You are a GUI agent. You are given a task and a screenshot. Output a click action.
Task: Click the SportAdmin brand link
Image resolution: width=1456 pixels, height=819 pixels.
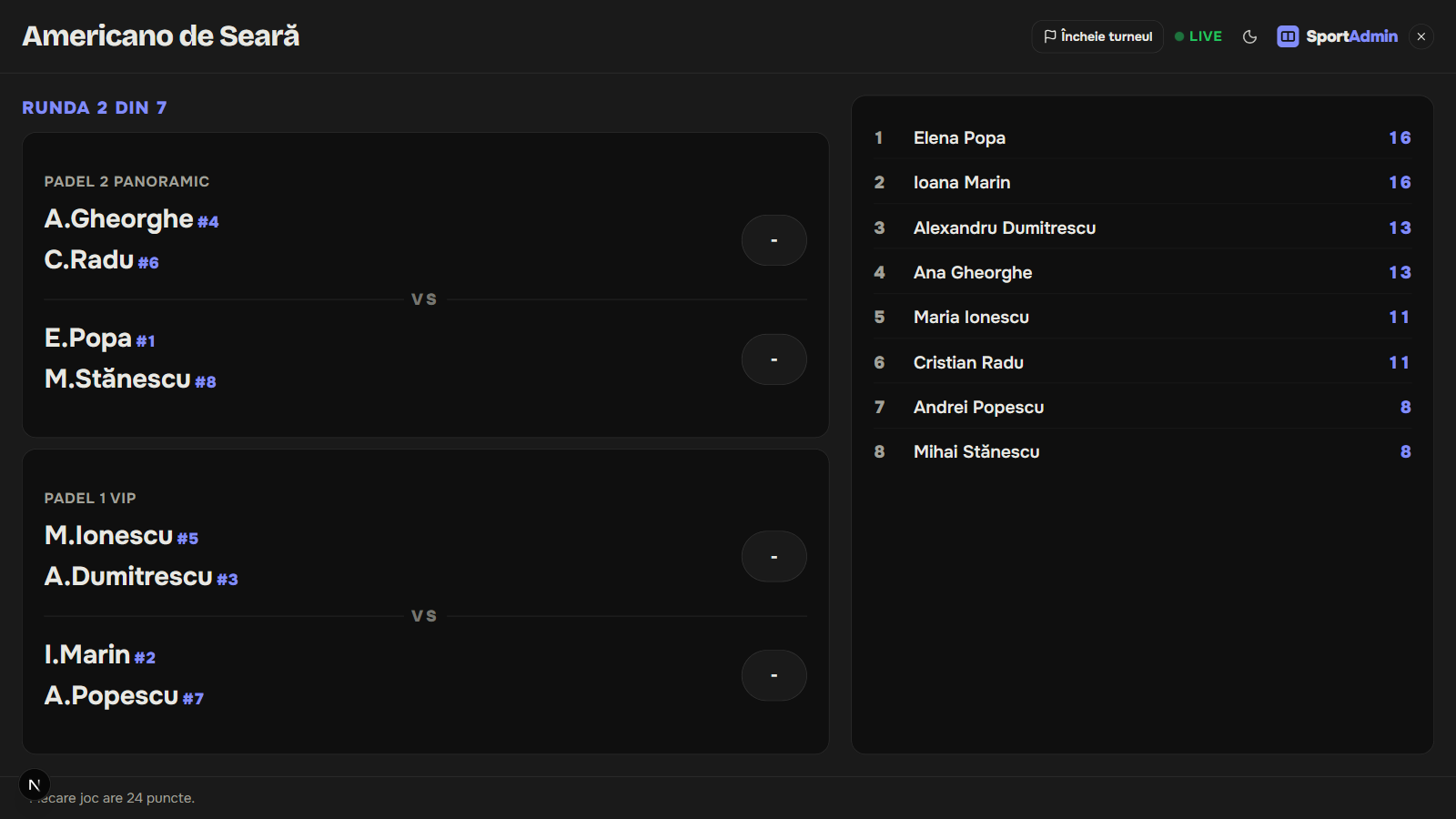click(1338, 36)
